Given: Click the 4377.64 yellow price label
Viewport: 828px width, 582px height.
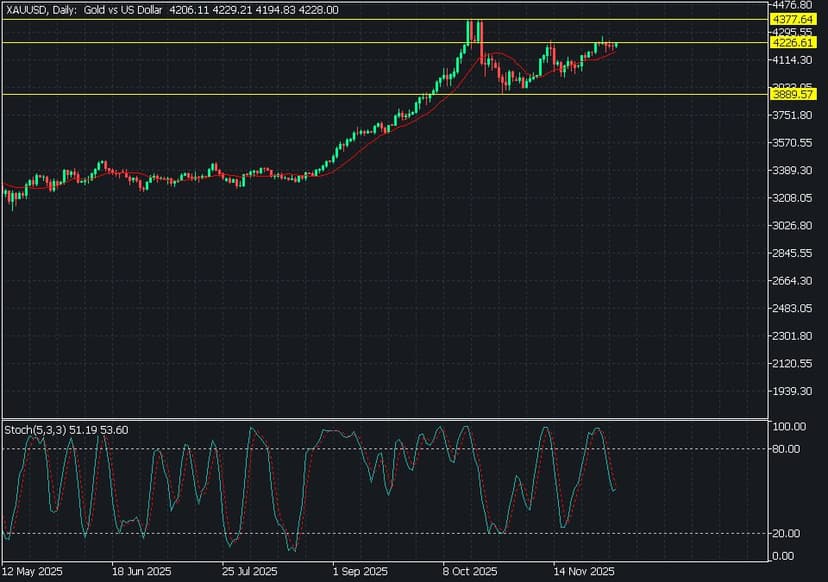Looking at the screenshot, I should click(789, 19).
